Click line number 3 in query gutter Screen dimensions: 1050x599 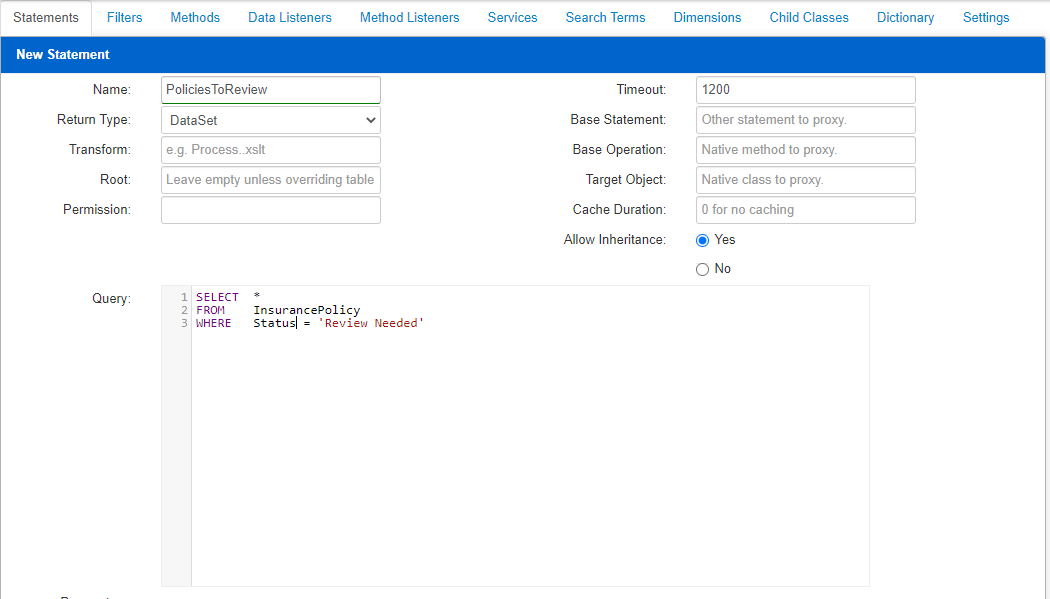[x=184, y=323]
